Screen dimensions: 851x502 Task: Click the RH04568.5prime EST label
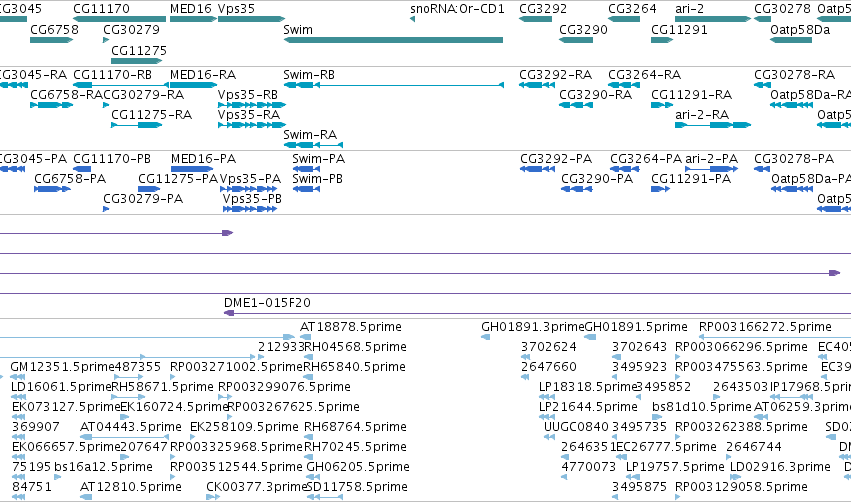point(355,347)
